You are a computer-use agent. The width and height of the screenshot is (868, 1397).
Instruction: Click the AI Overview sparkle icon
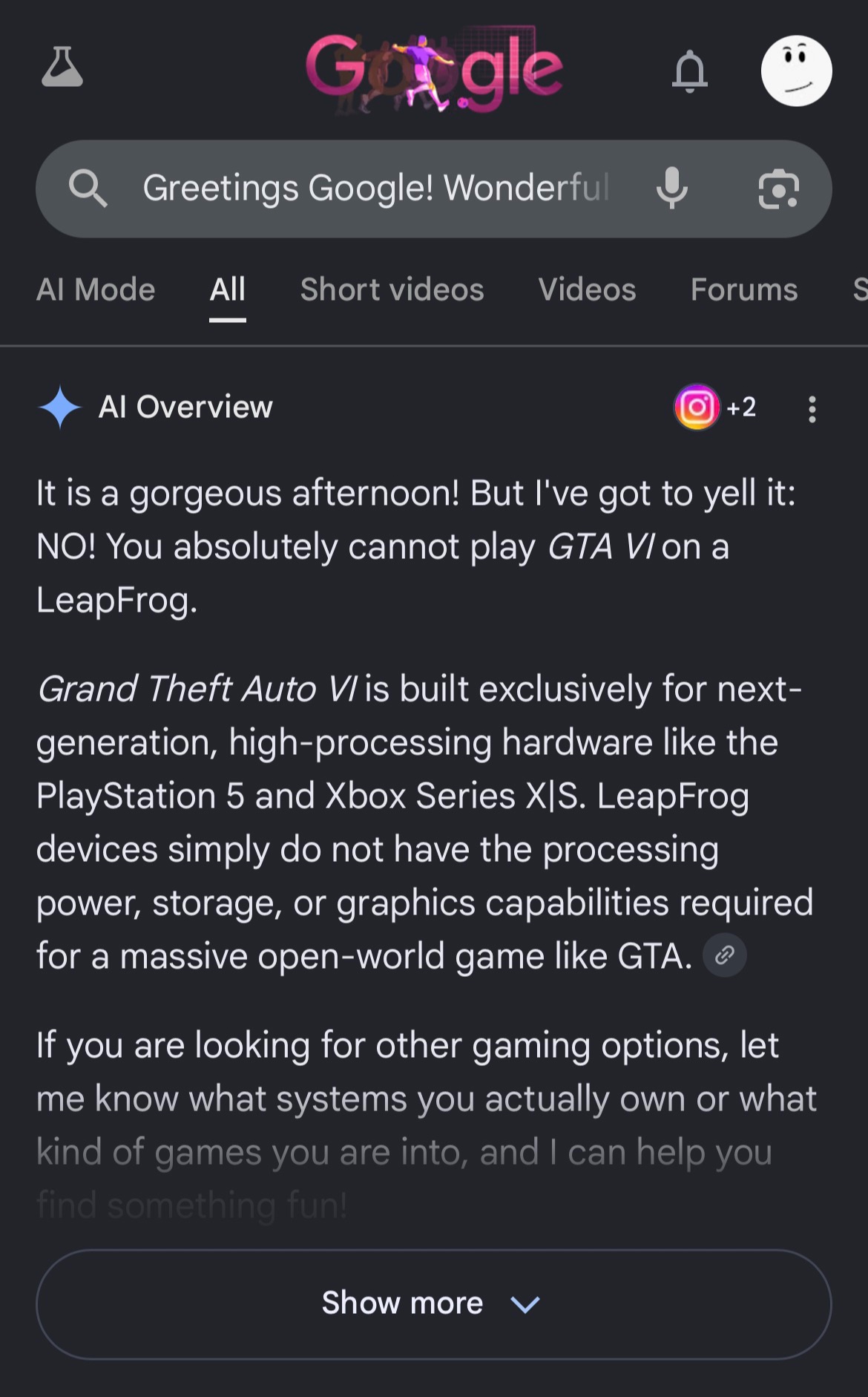click(59, 407)
